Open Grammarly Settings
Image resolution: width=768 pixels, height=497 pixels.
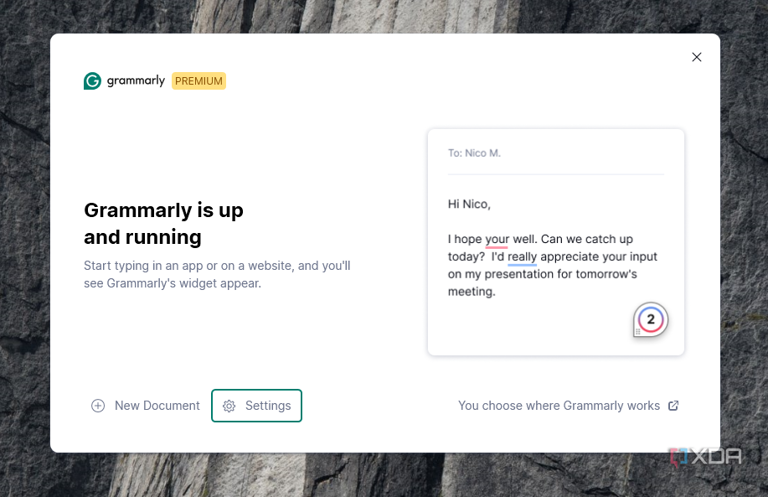coord(257,405)
